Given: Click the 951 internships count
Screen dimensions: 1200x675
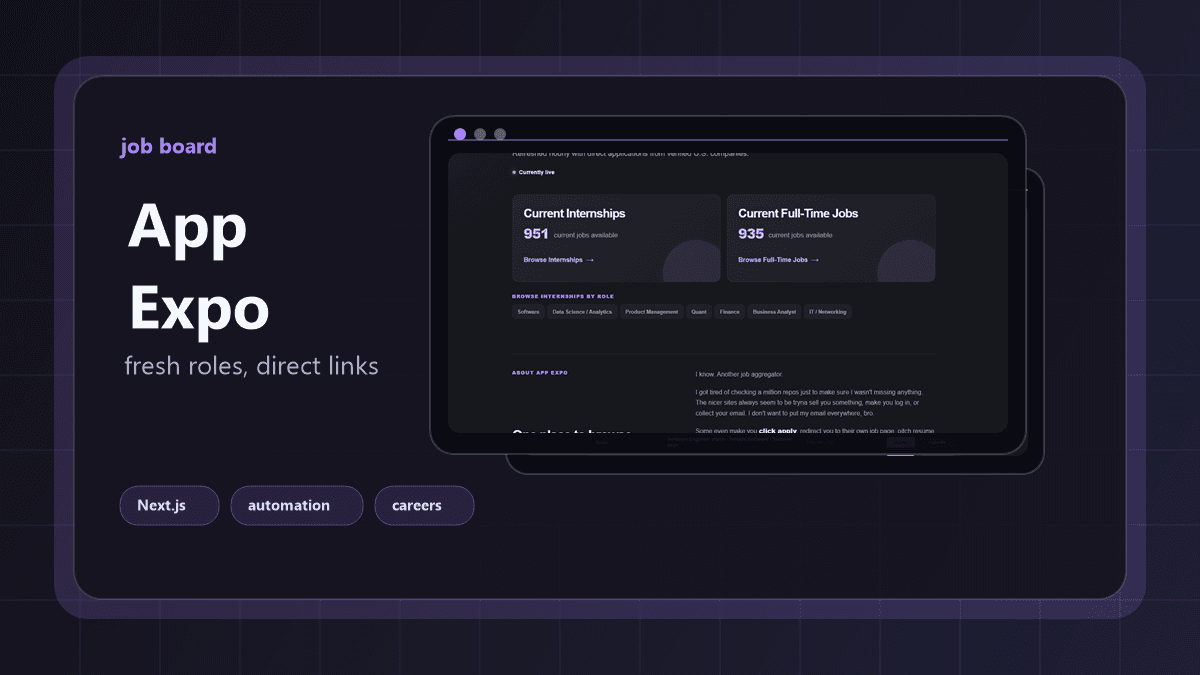Looking at the screenshot, I should pos(535,234).
